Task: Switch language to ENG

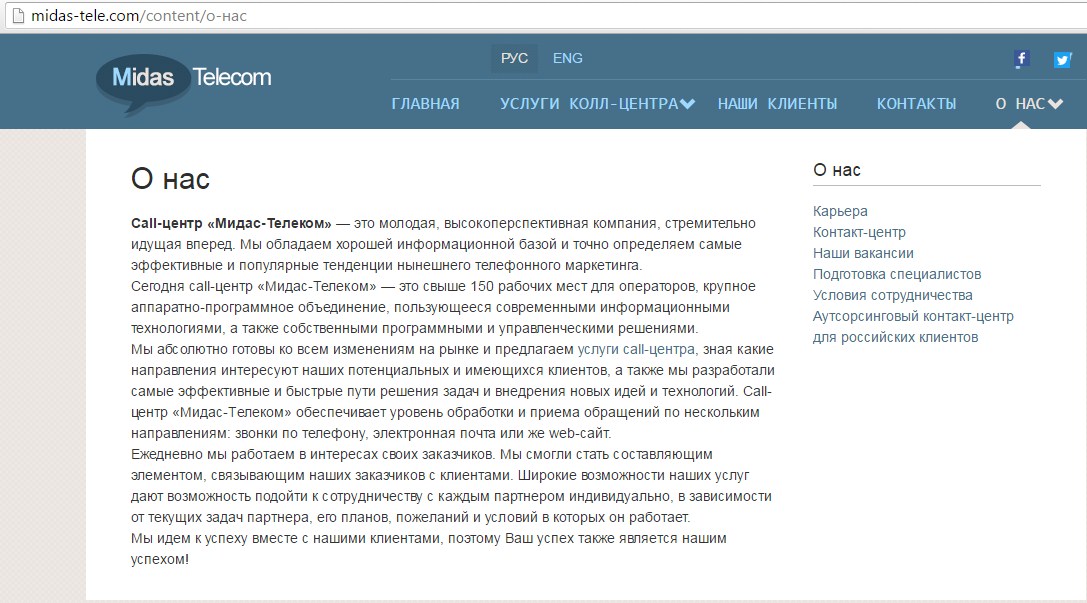Action: coord(567,58)
